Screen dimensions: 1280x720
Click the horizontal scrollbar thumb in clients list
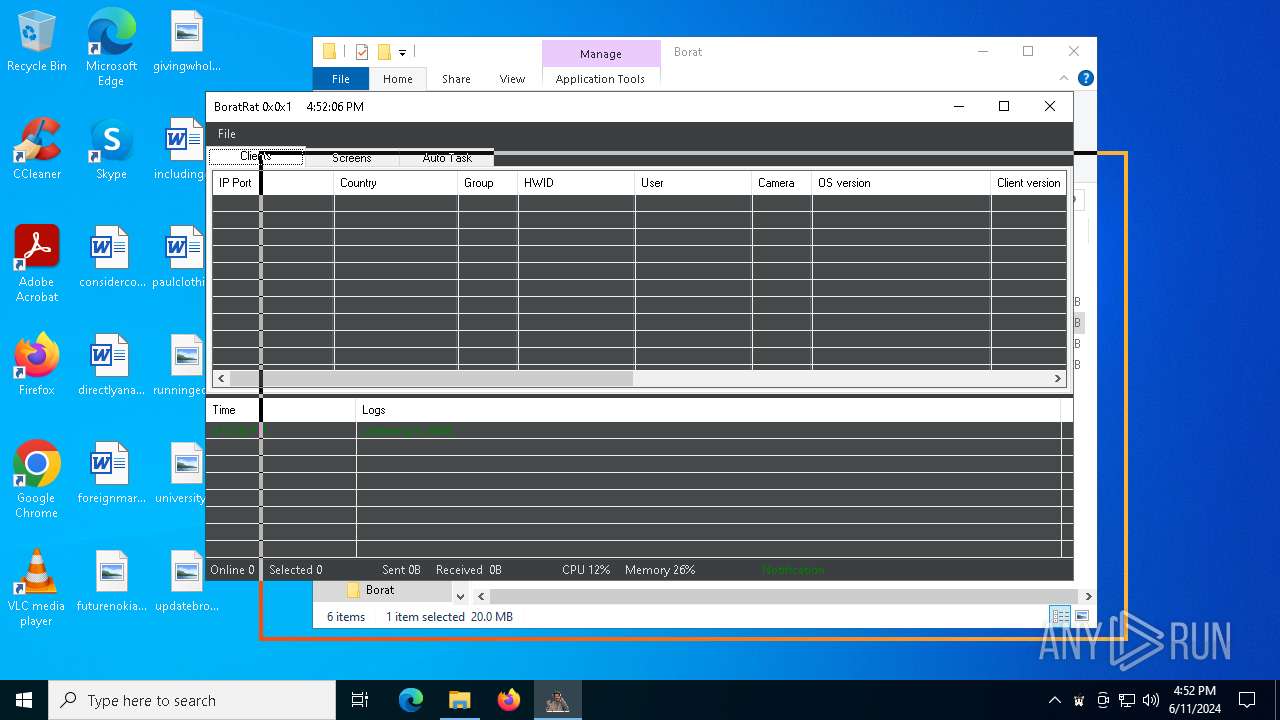[431, 379]
